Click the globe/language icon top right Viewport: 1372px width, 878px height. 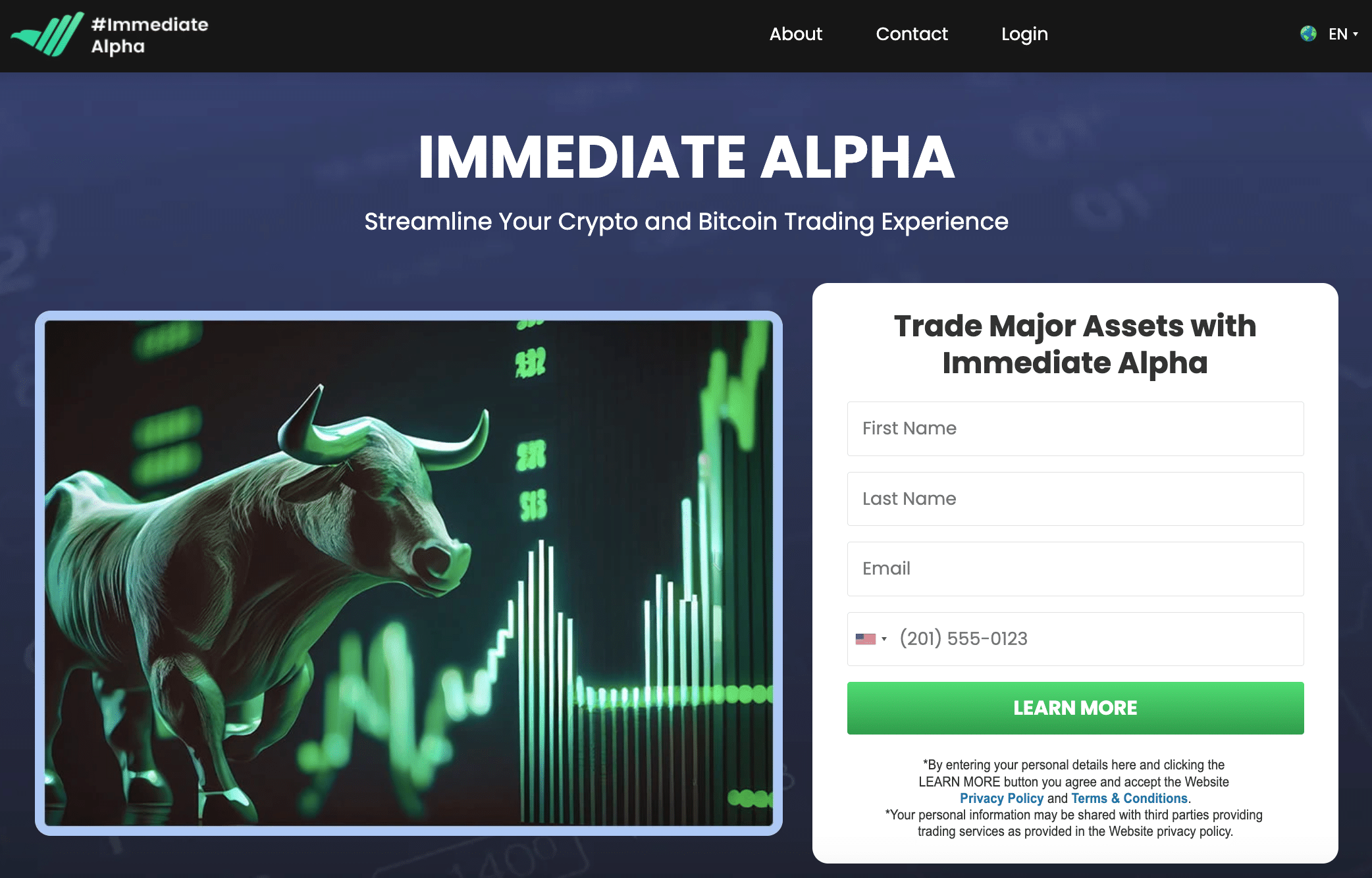(1307, 33)
